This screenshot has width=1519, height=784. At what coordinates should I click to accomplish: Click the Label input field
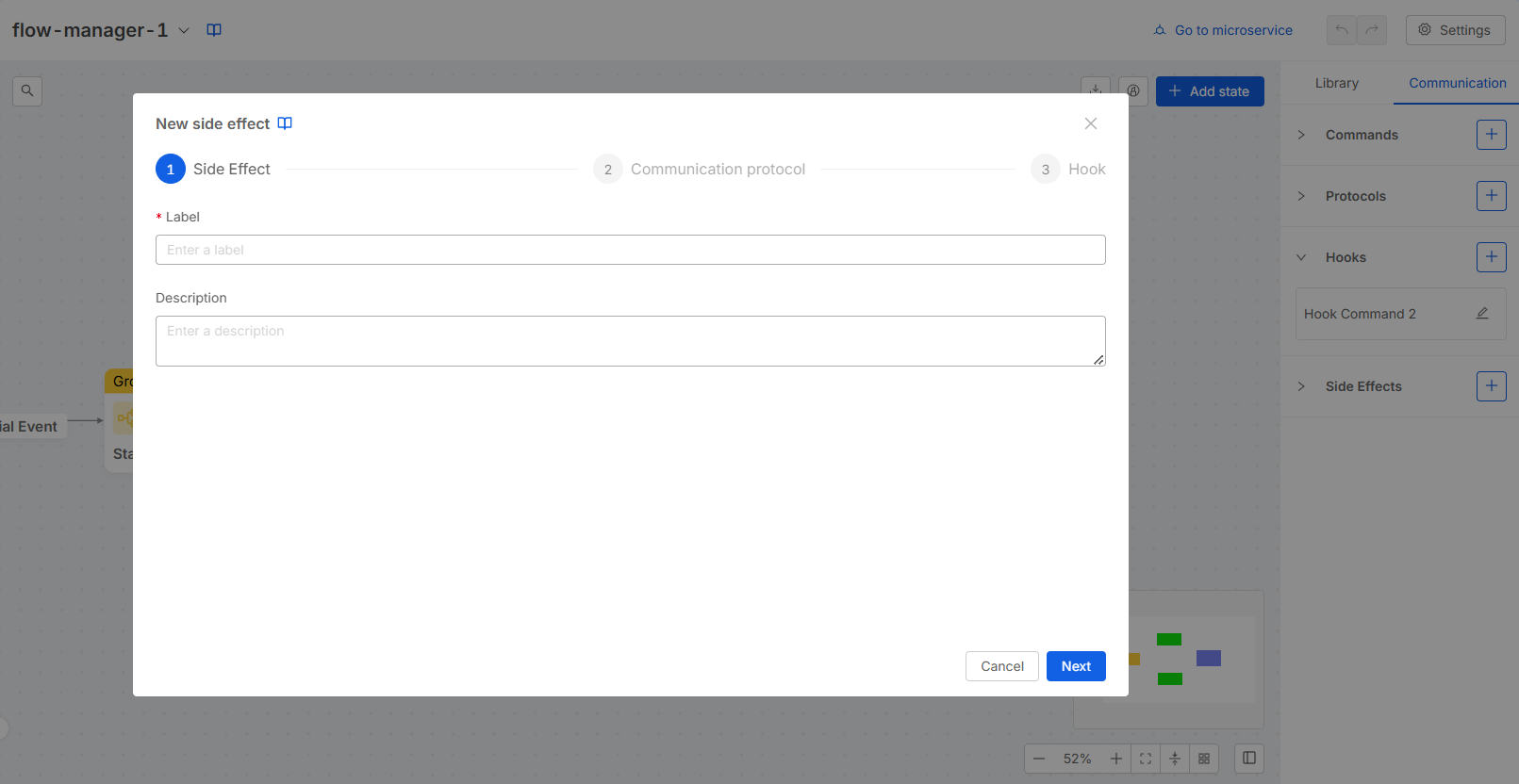click(x=630, y=250)
